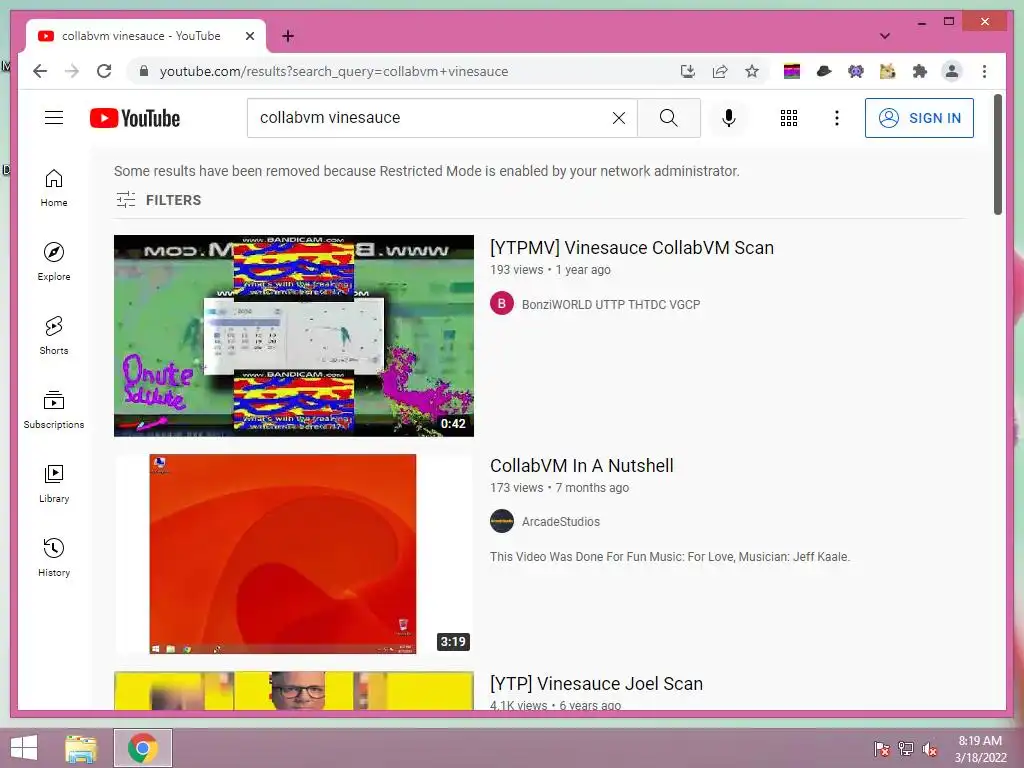Image resolution: width=1024 pixels, height=768 pixels.
Task: Click '193 views • 1 year ago' text
Action: tap(551, 270)
